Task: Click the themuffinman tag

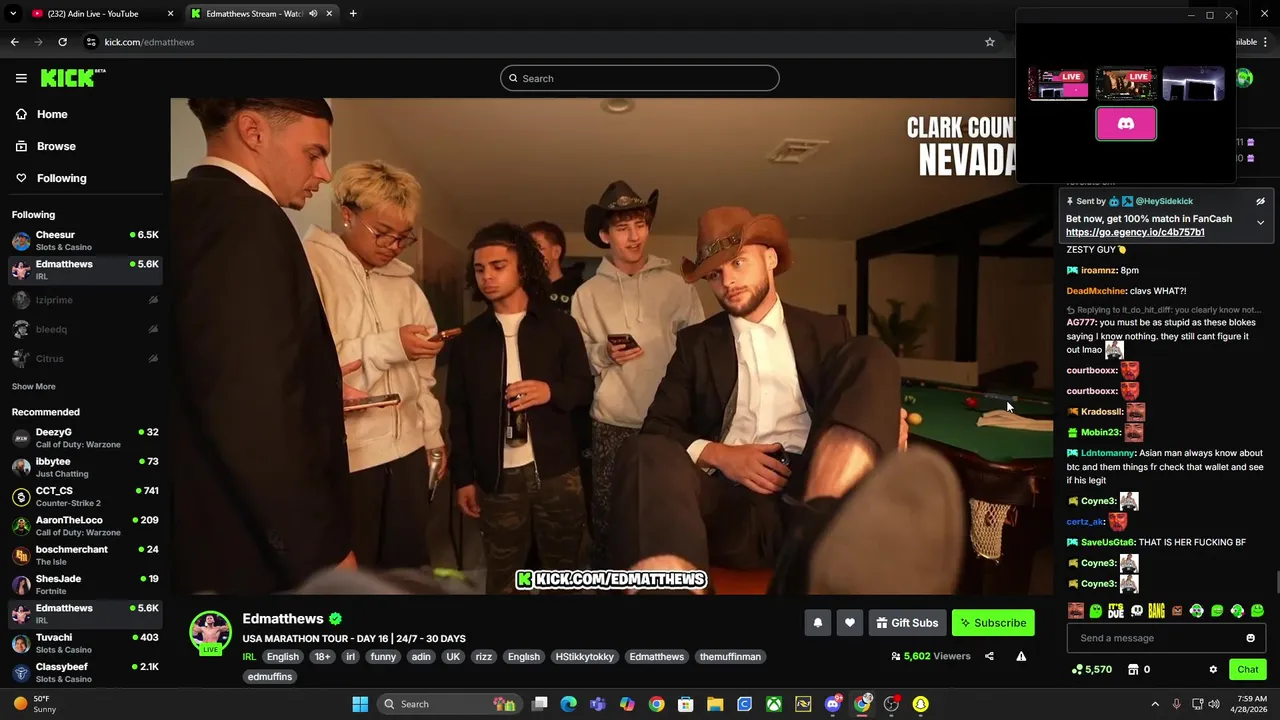Action: pos(730,657)
